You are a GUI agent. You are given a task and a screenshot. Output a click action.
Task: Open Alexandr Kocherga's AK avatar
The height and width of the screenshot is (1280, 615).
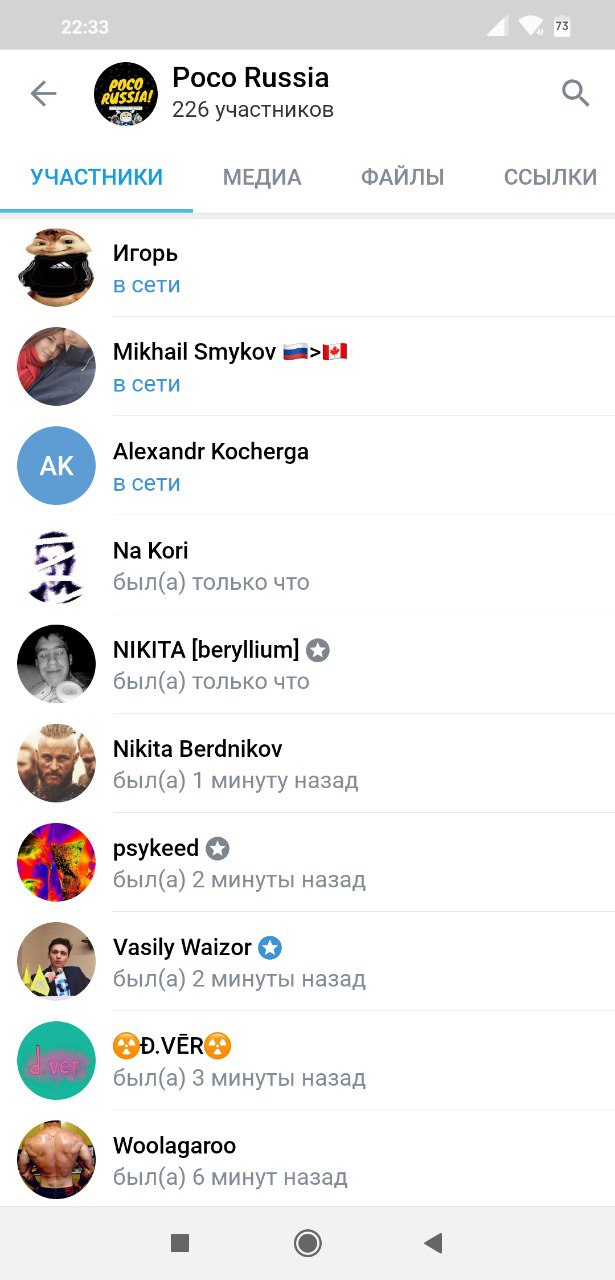tap(57, 466)
